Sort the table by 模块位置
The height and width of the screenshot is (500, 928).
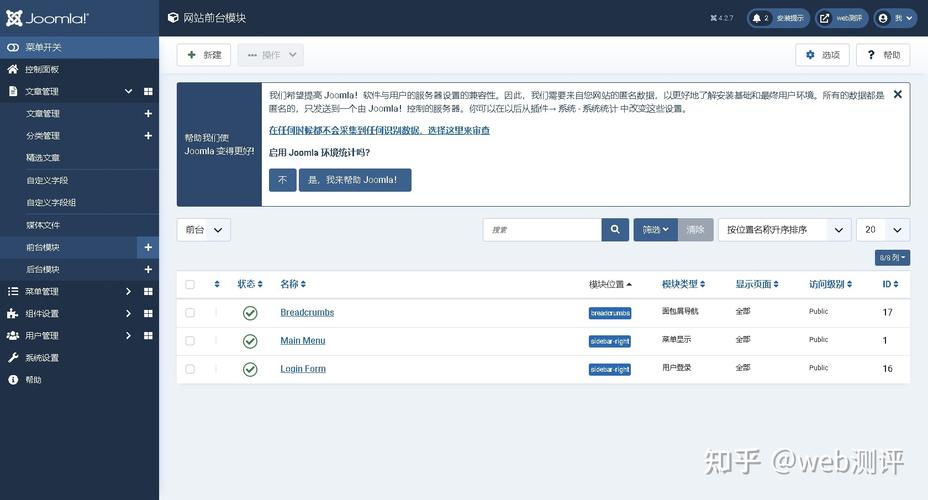(610, 285)
